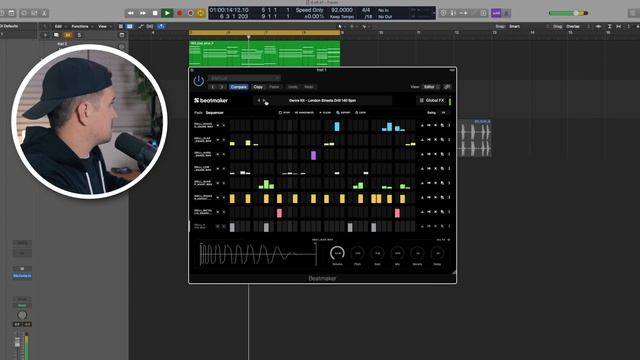This screenshot has width=640, height=360.
Task: Click copy icon in the blue-note row
Action: tap(442, 126)
